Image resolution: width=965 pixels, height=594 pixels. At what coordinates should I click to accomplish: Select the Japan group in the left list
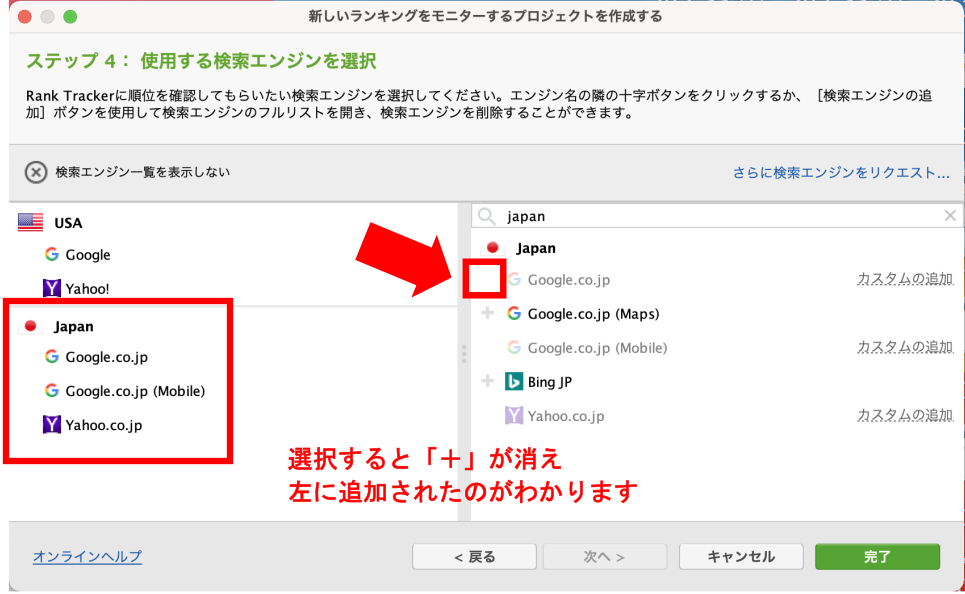pyautogui.click(x=74, y=326)
